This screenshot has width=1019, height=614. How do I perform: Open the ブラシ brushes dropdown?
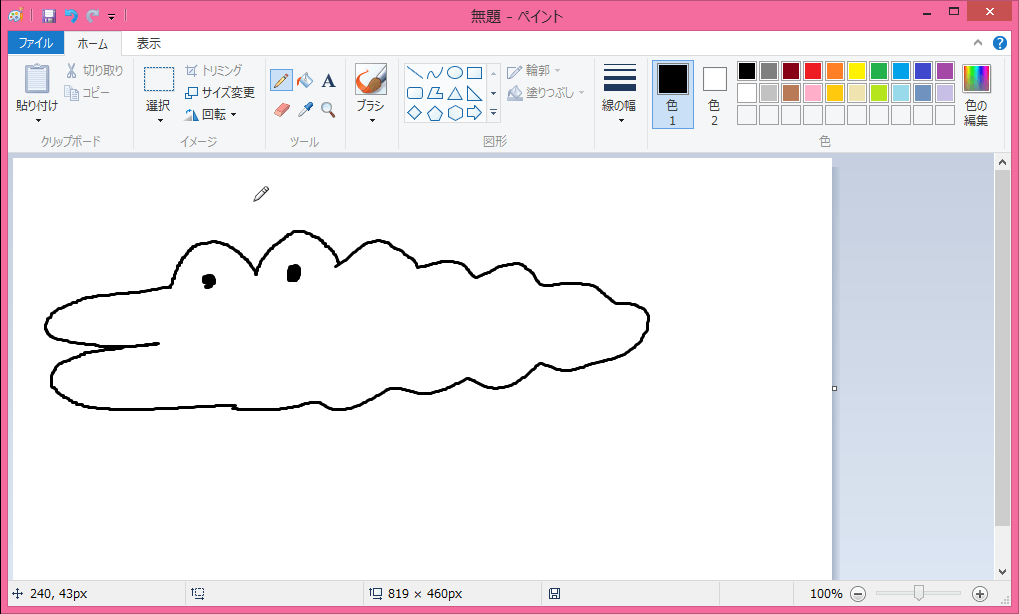pyautogui.click(x=371, y=95)
